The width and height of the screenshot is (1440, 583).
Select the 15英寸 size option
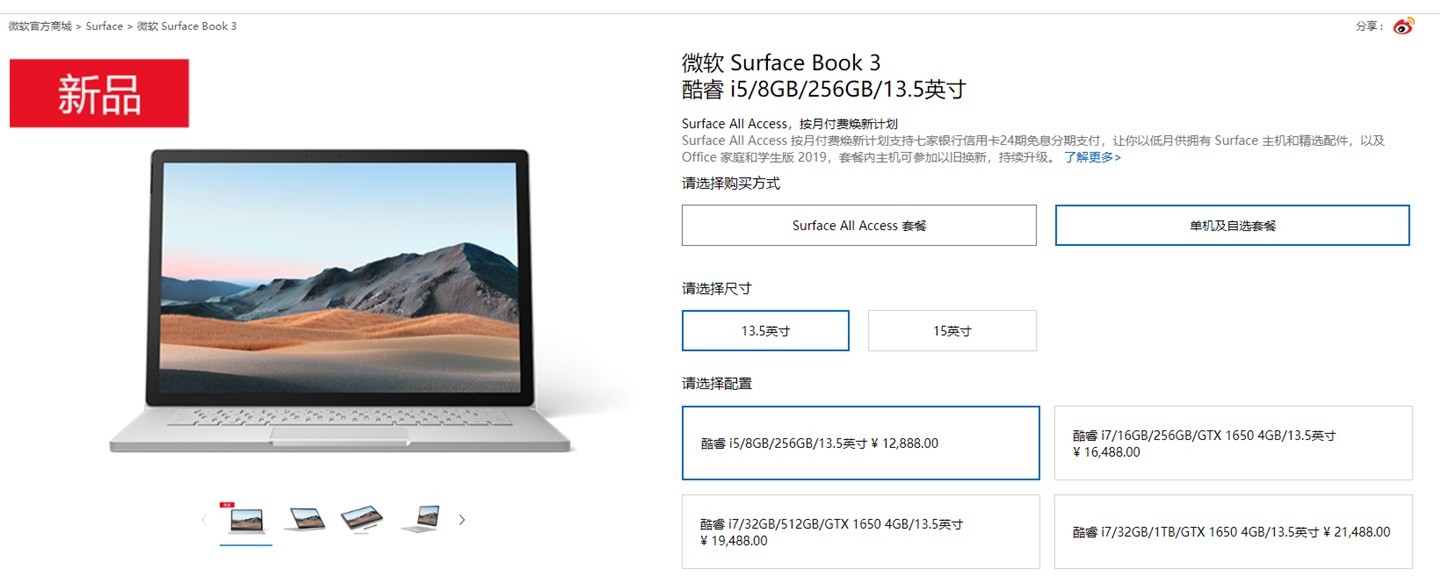pos(952,331)
